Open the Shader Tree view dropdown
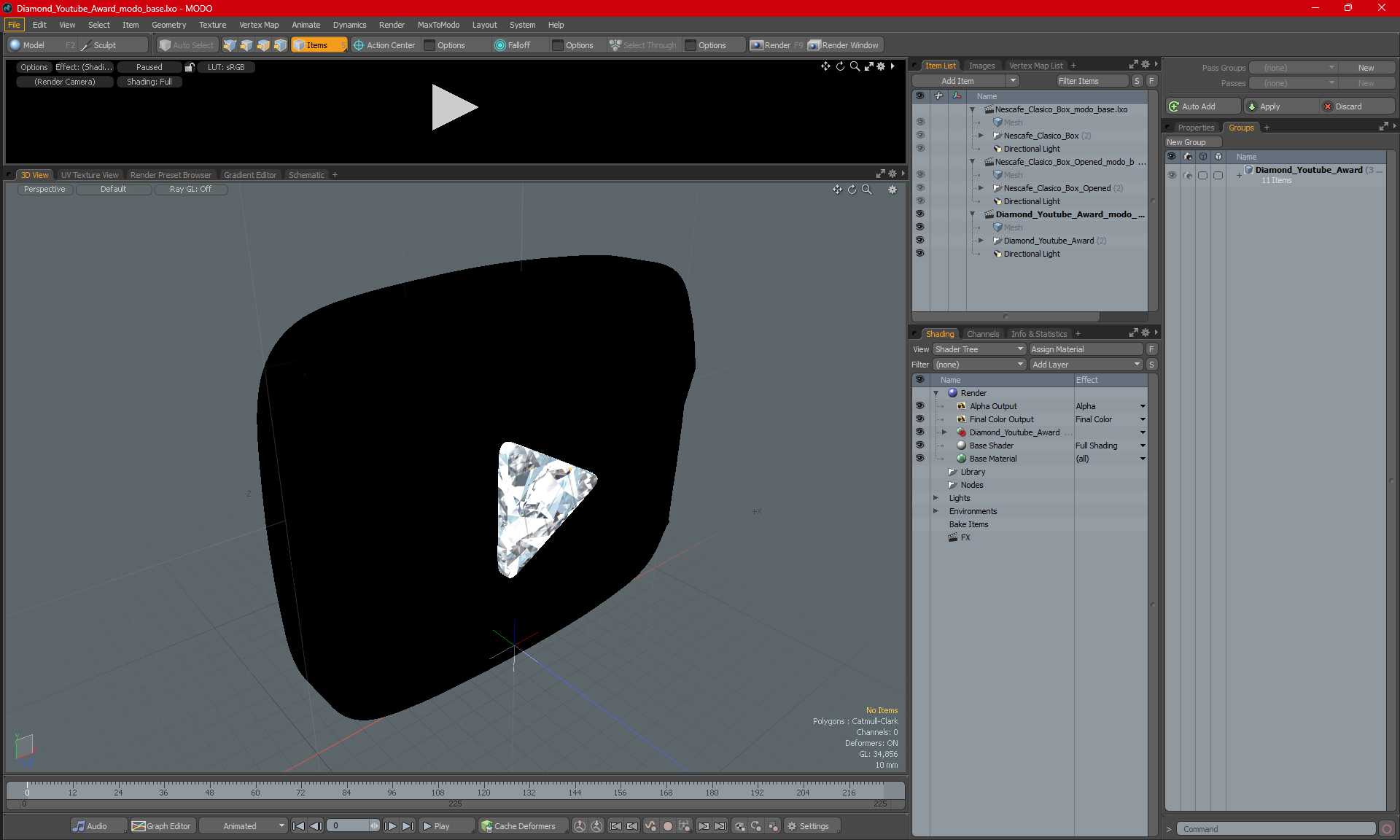The width and height of the screenshot is (1400, 840). (979, 349)
